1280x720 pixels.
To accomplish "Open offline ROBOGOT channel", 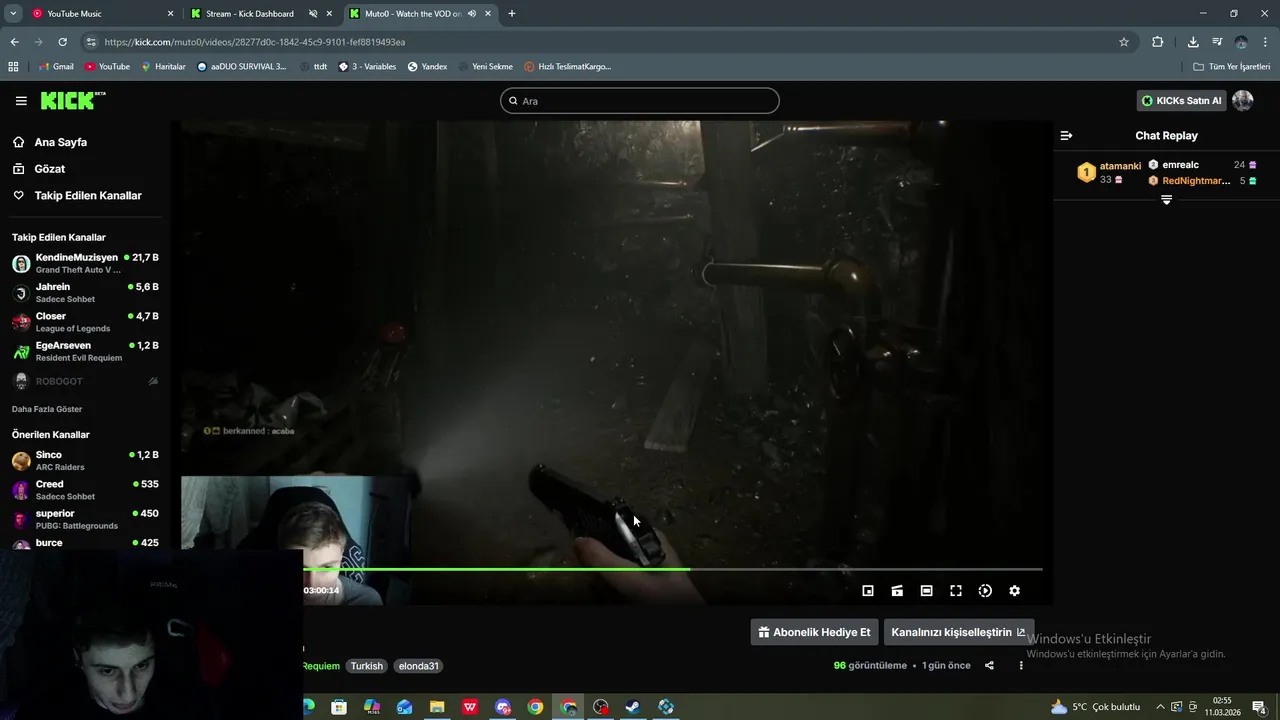I will 85,381.
